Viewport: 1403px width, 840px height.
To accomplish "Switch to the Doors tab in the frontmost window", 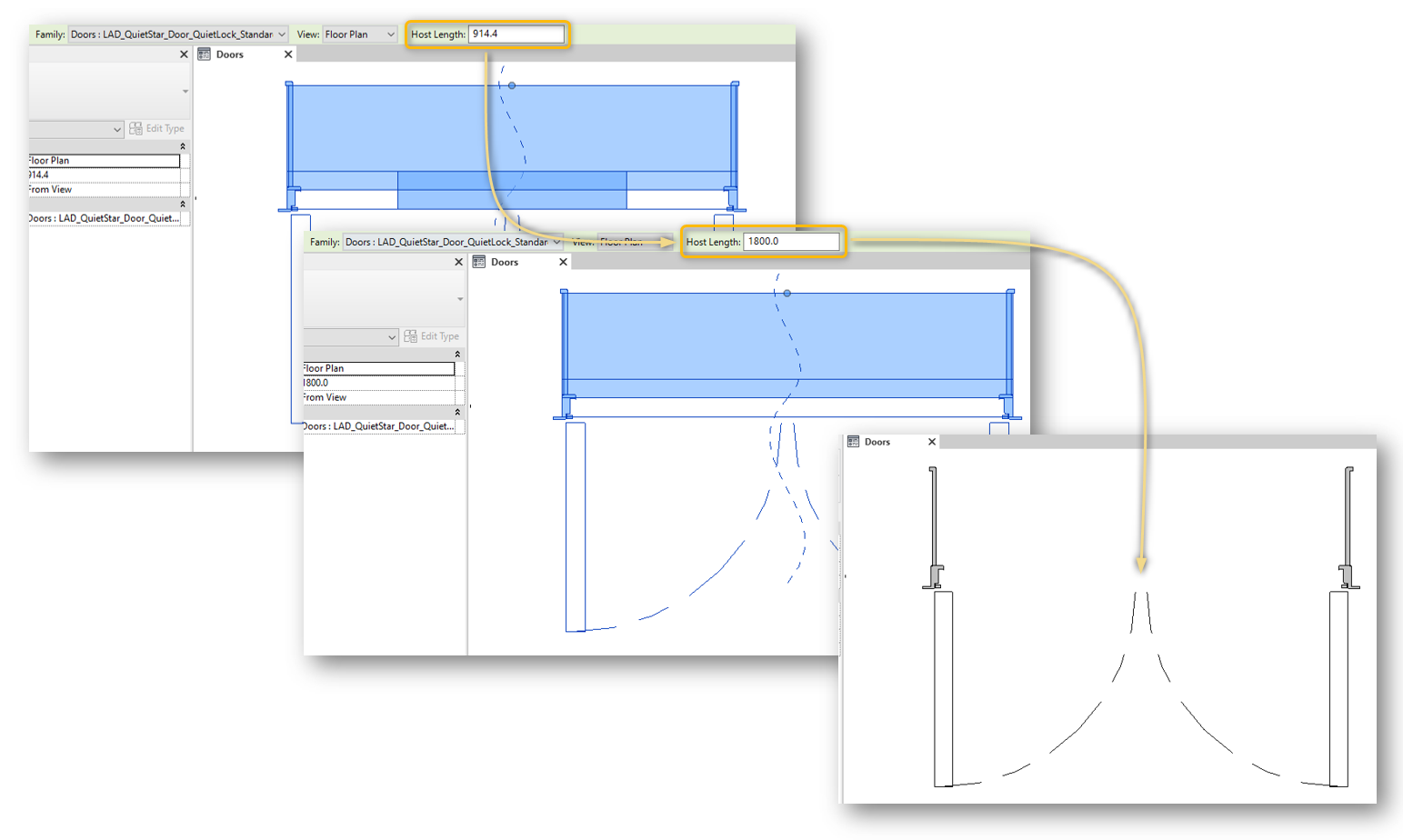I will click(x=877, y=443).
